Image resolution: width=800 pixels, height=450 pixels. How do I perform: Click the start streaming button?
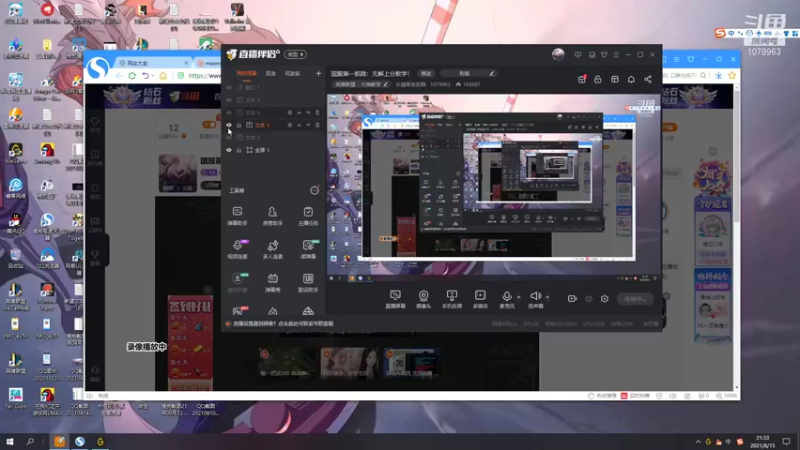click(x=635, y=298)
